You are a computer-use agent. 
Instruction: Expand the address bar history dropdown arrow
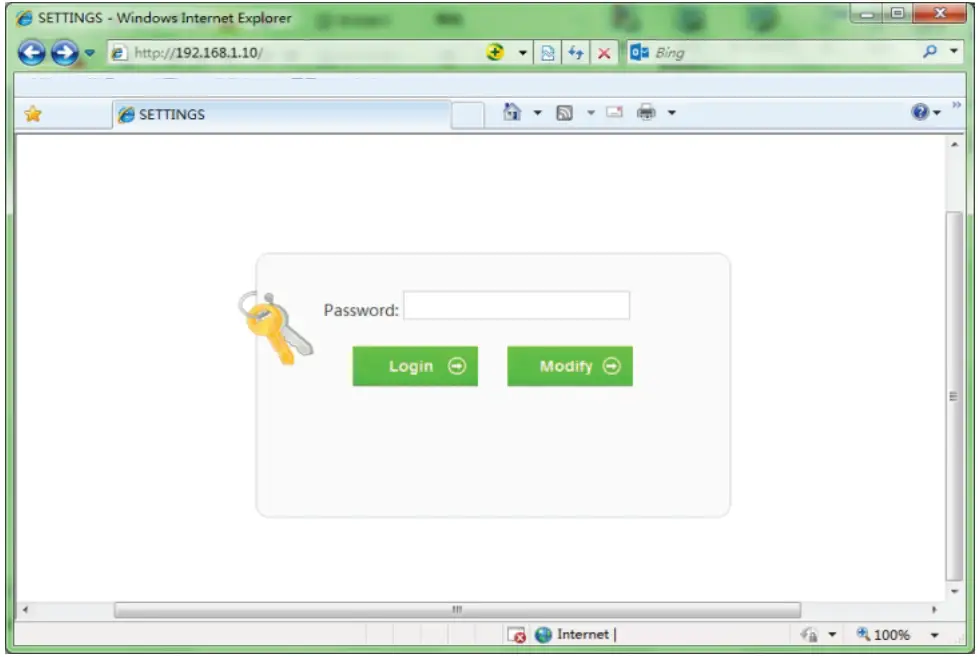pos(523,53)
